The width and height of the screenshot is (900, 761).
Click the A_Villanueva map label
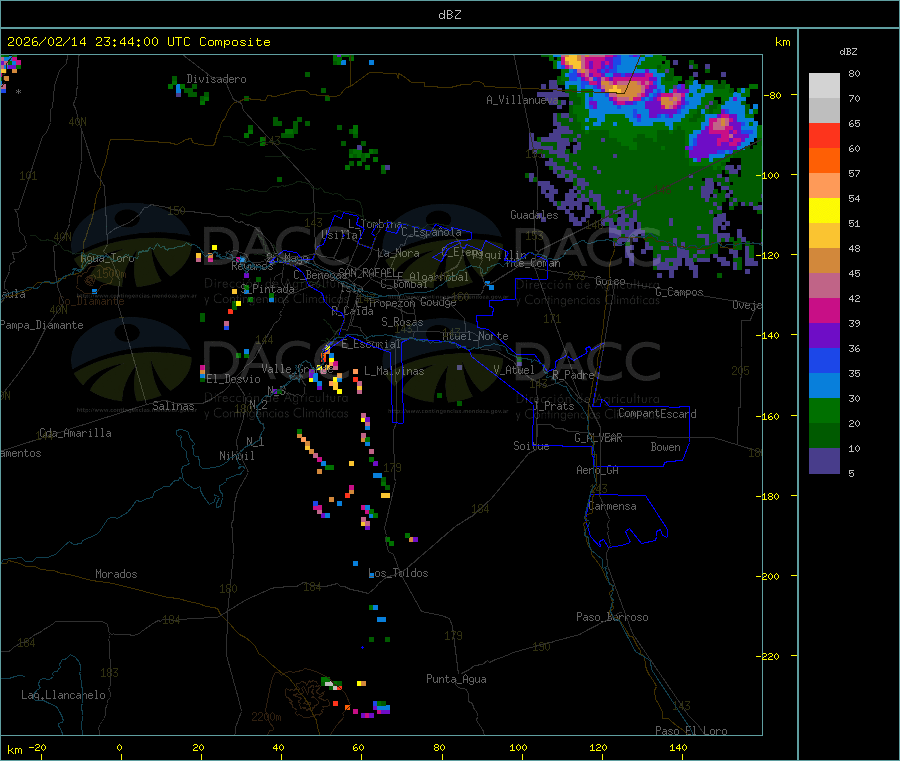point(522,100)
